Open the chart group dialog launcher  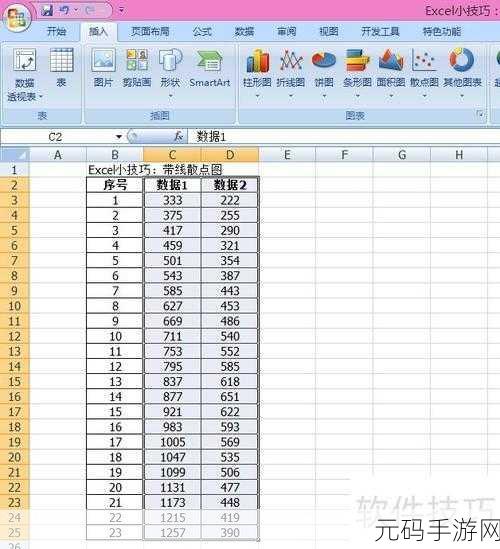pos(480,114)
